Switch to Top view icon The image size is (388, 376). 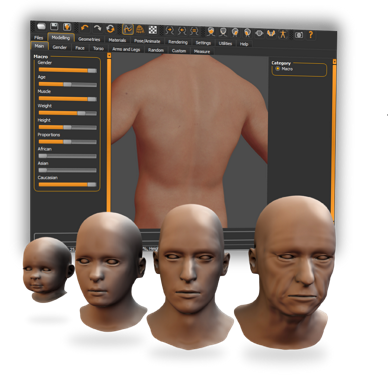[x=259, y=33]
